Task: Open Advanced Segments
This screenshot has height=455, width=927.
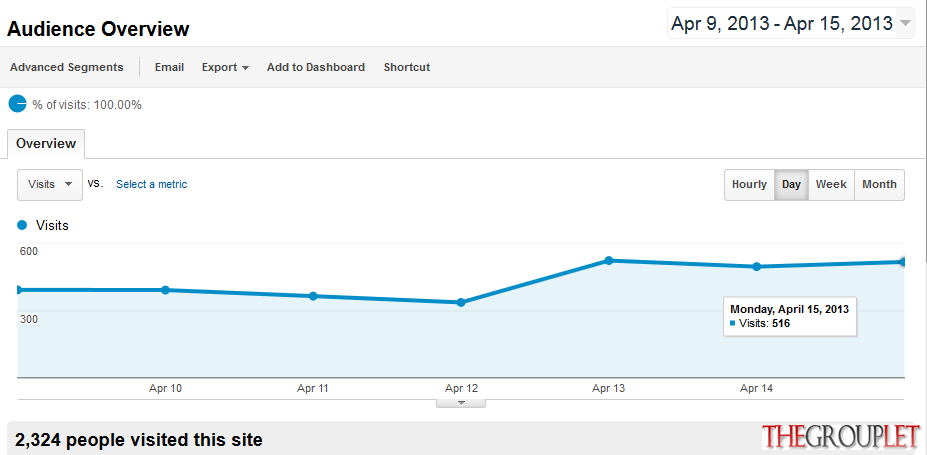Action: [x=67, y=67]
